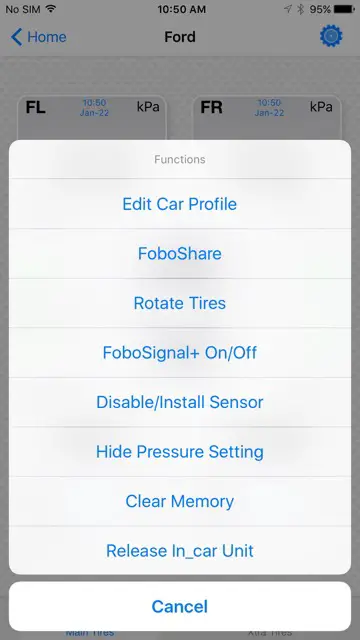360x640 pixels.
Task: Toggle FoboSignal+ On/Off
Action: click(x=180, y=353)
